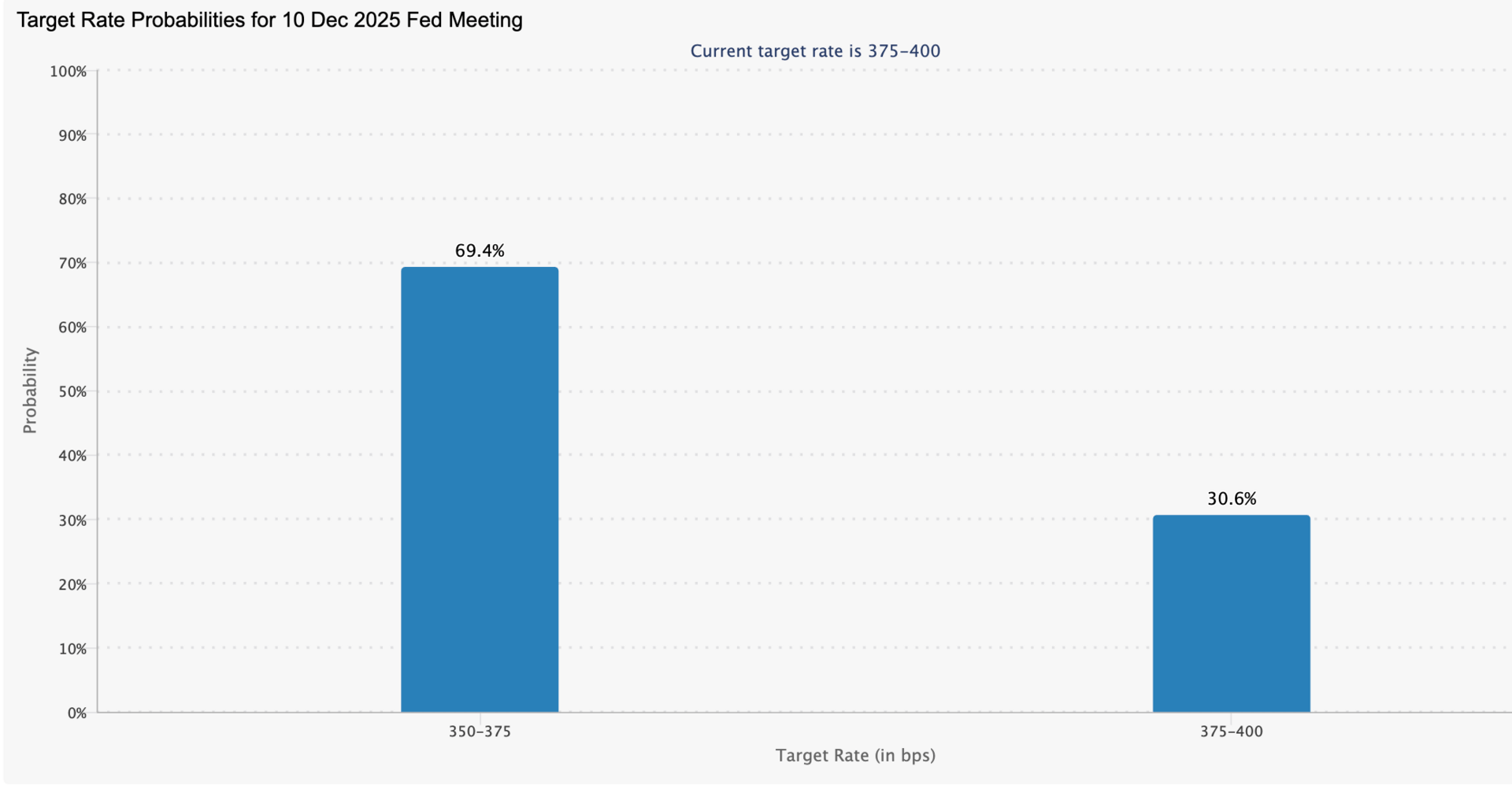Screen dimensions: 1512x789
Task: Click the Probability y-axis title
Action: click(x=30, y=391)
